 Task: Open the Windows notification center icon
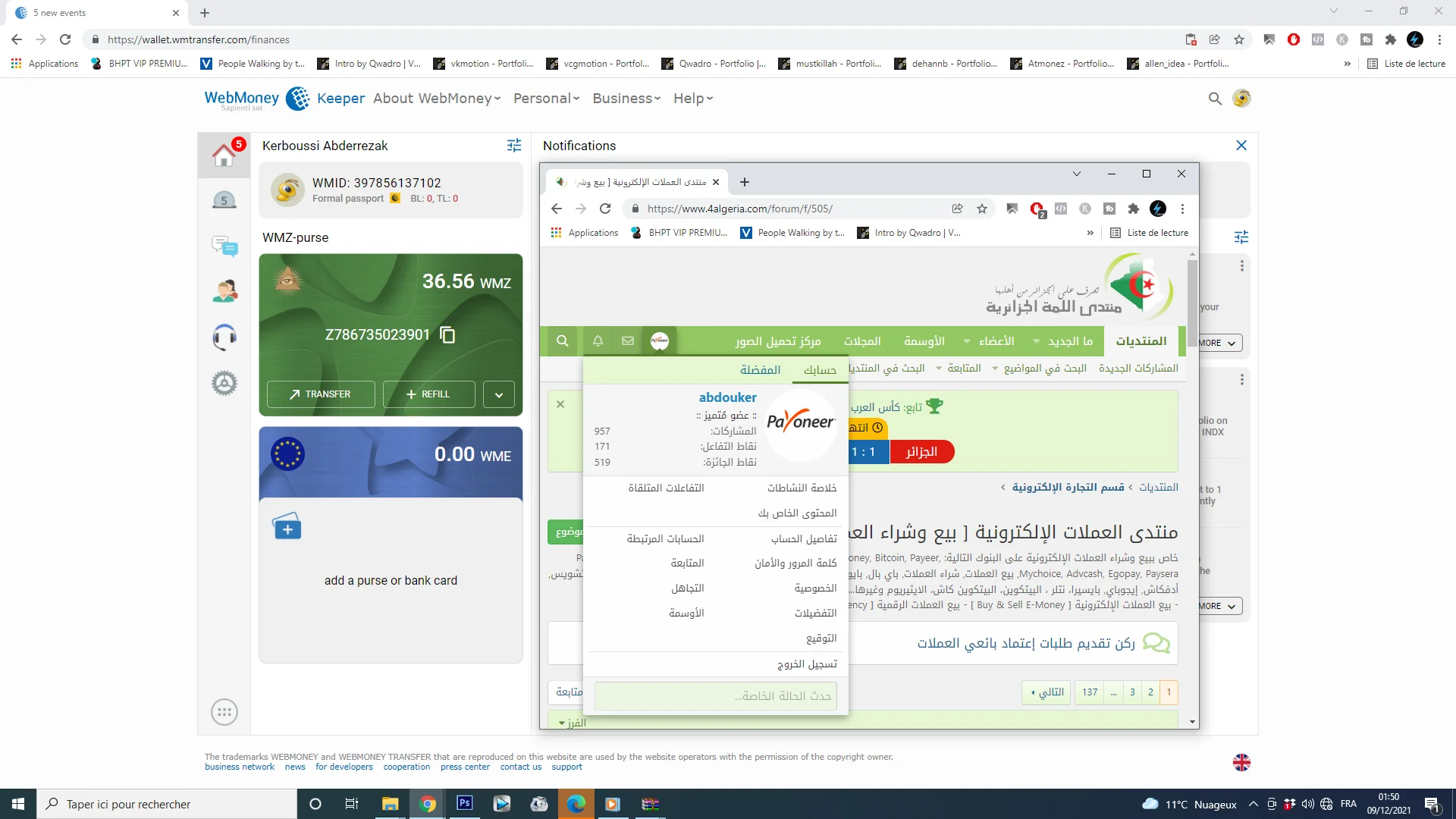(1432, 805)
